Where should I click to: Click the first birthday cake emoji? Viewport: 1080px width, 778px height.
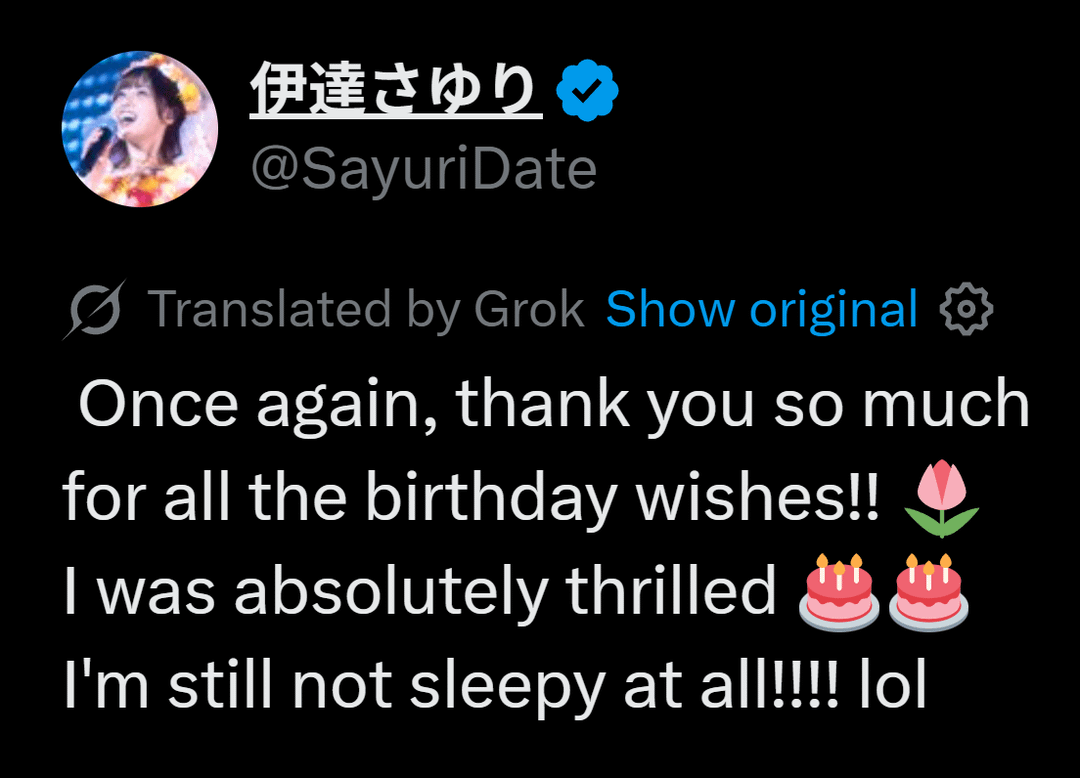(x=838, y=592)
